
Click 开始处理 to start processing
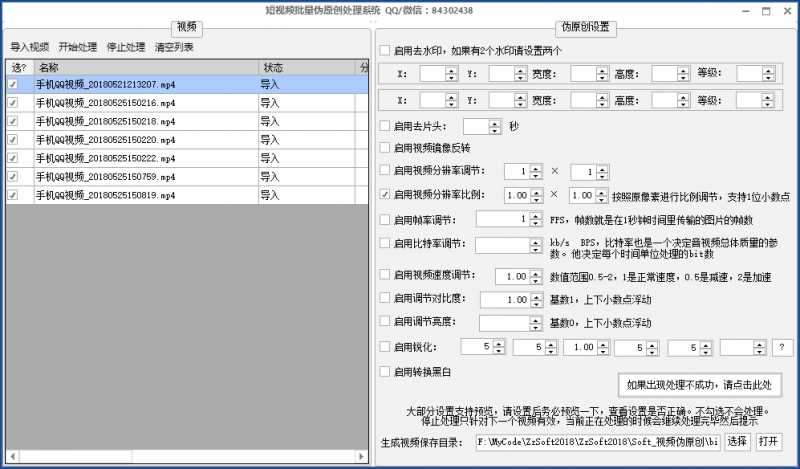tap(78, 47)
